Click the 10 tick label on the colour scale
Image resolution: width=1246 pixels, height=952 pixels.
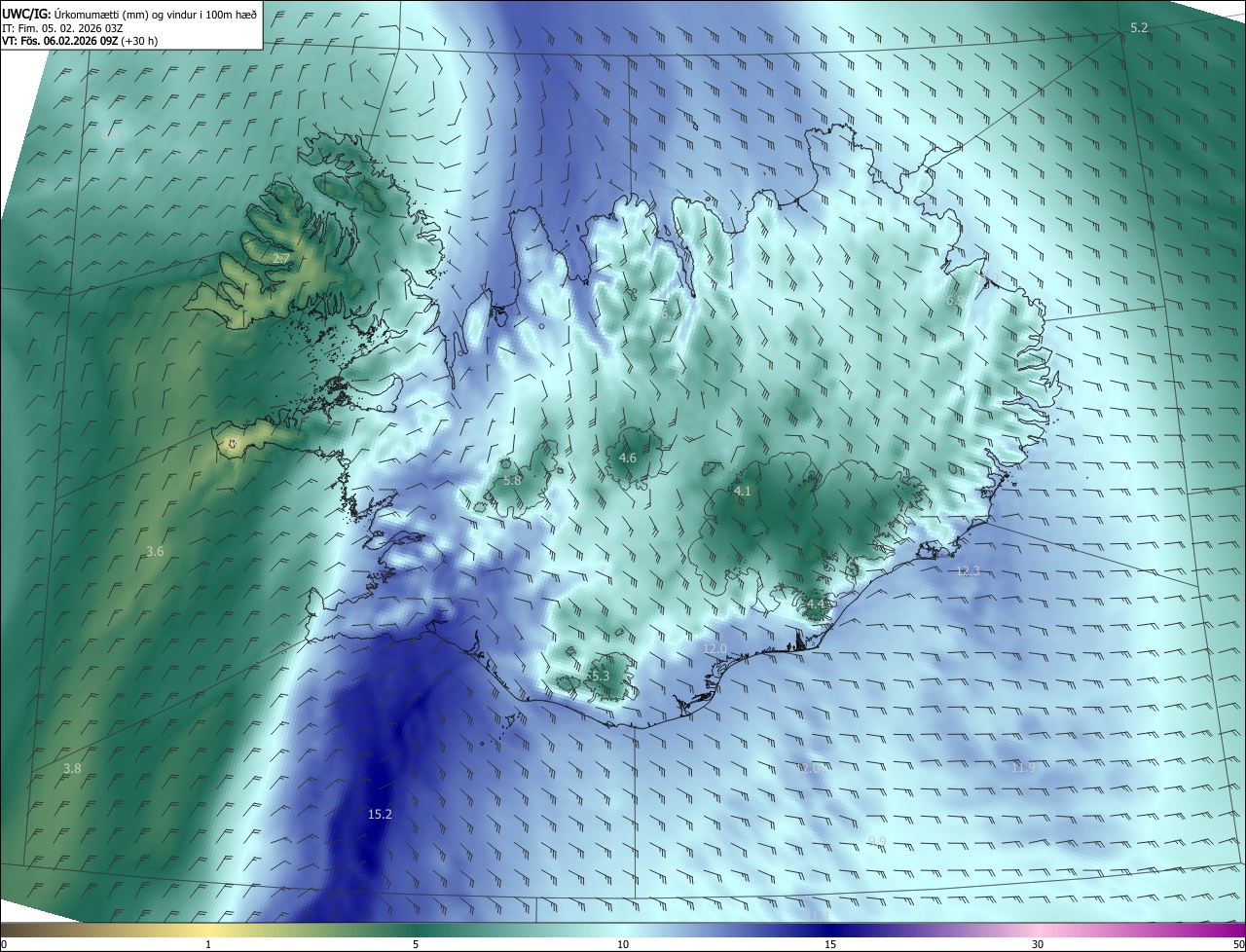[x=623, y=944]
